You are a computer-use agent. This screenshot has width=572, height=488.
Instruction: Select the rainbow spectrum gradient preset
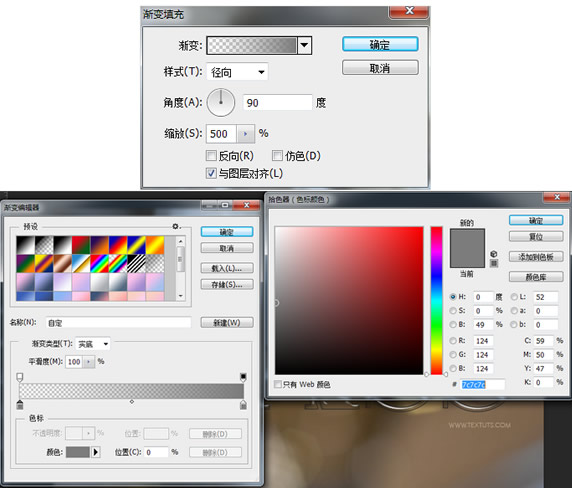99,263
